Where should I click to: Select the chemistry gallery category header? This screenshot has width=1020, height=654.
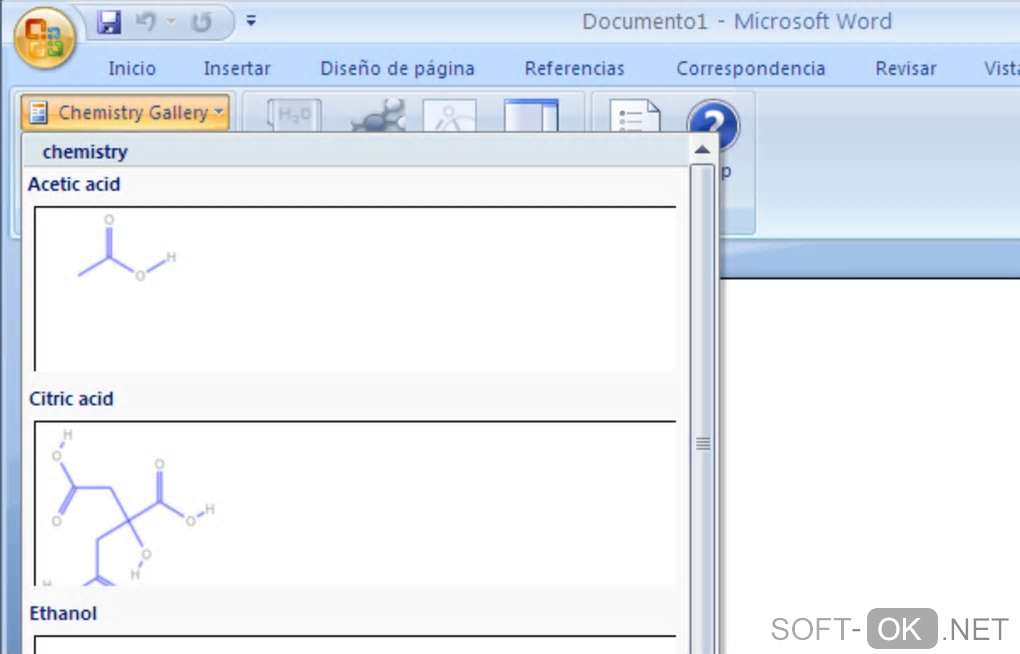pyautogui.click(x=355, y=152)
